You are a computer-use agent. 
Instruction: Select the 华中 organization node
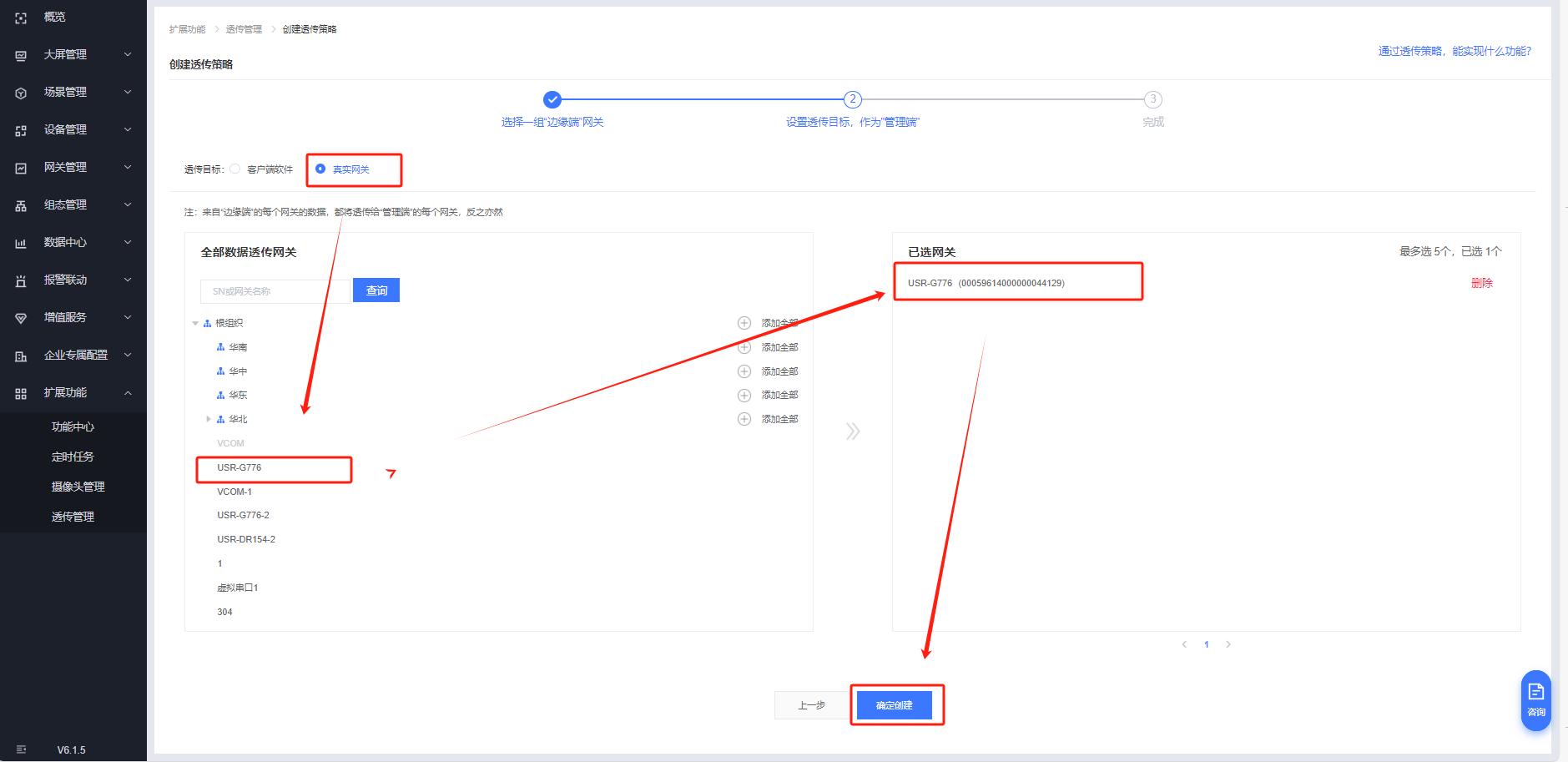tap(238, 371)
